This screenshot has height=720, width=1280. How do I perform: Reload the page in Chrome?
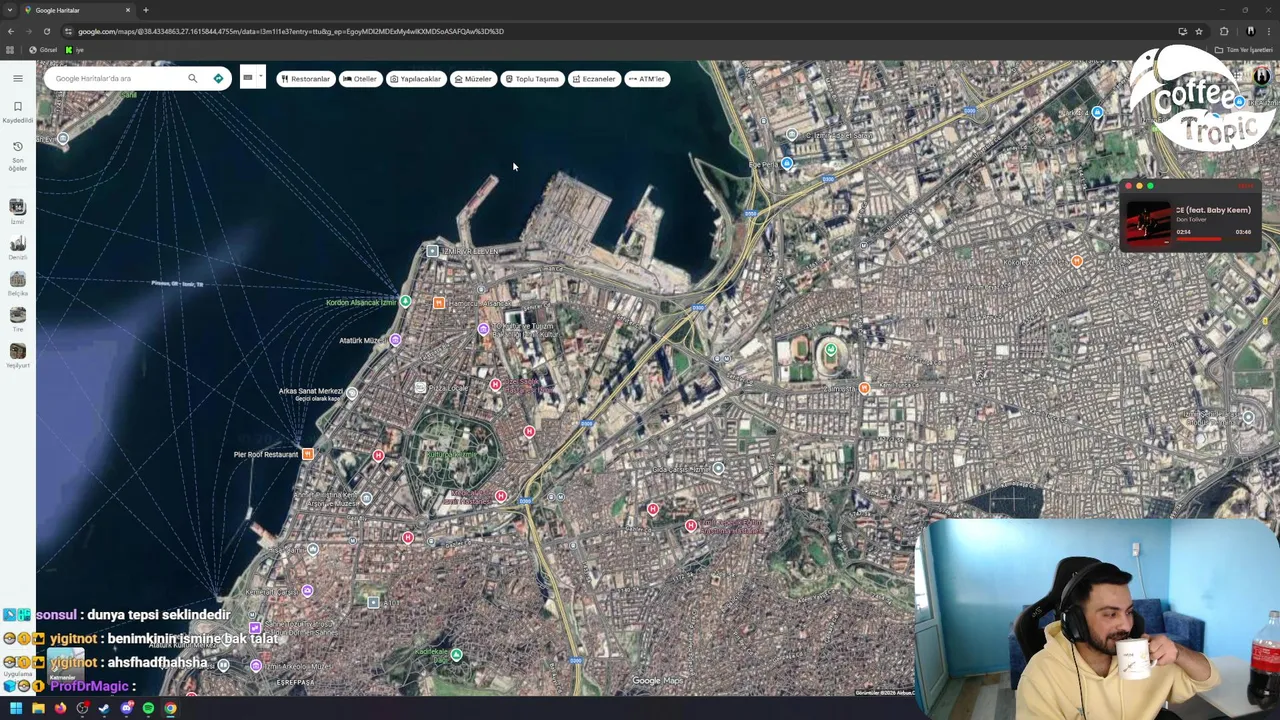46,31
